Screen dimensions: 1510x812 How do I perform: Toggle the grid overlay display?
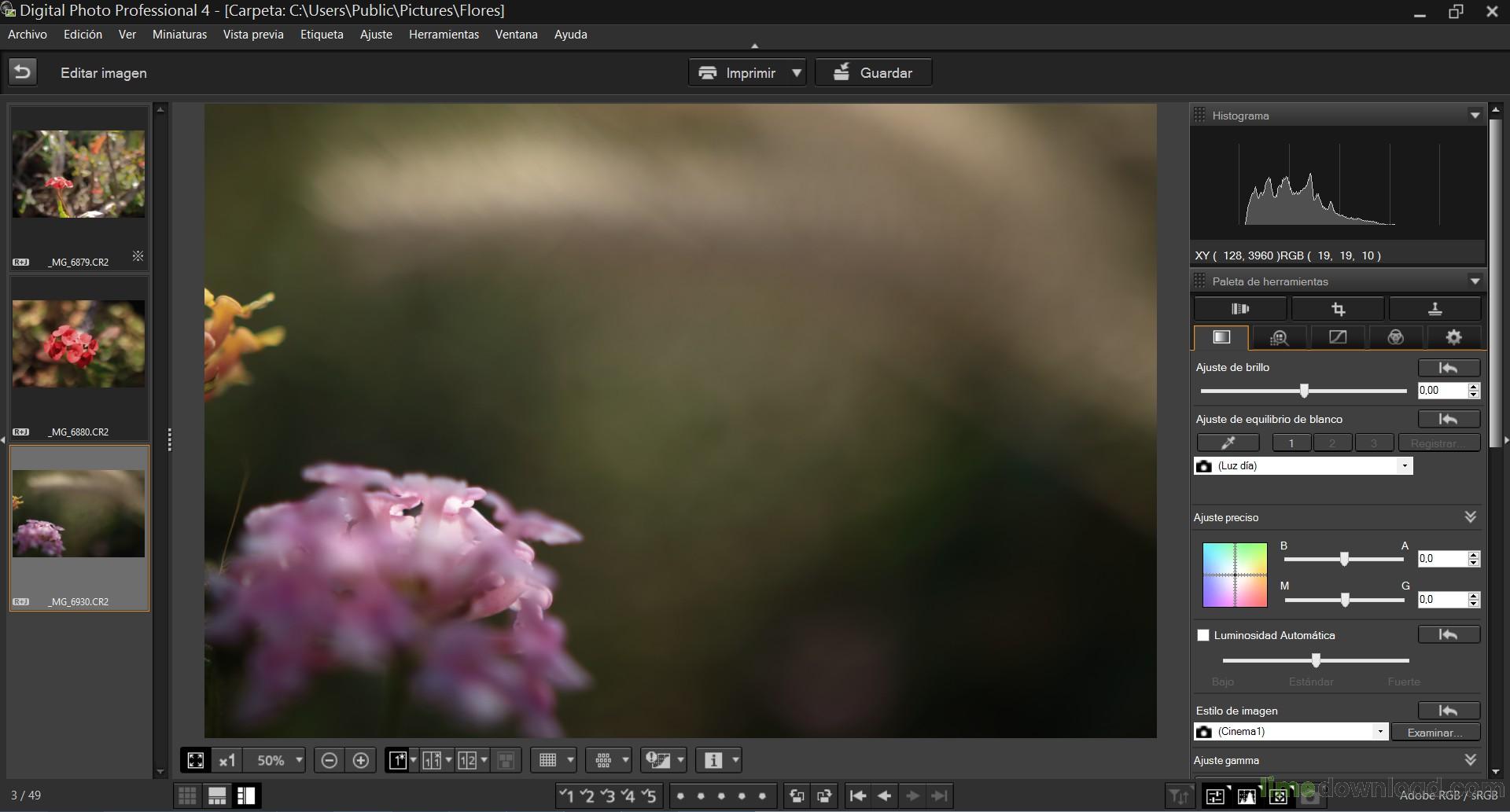[x=548, y=759]
